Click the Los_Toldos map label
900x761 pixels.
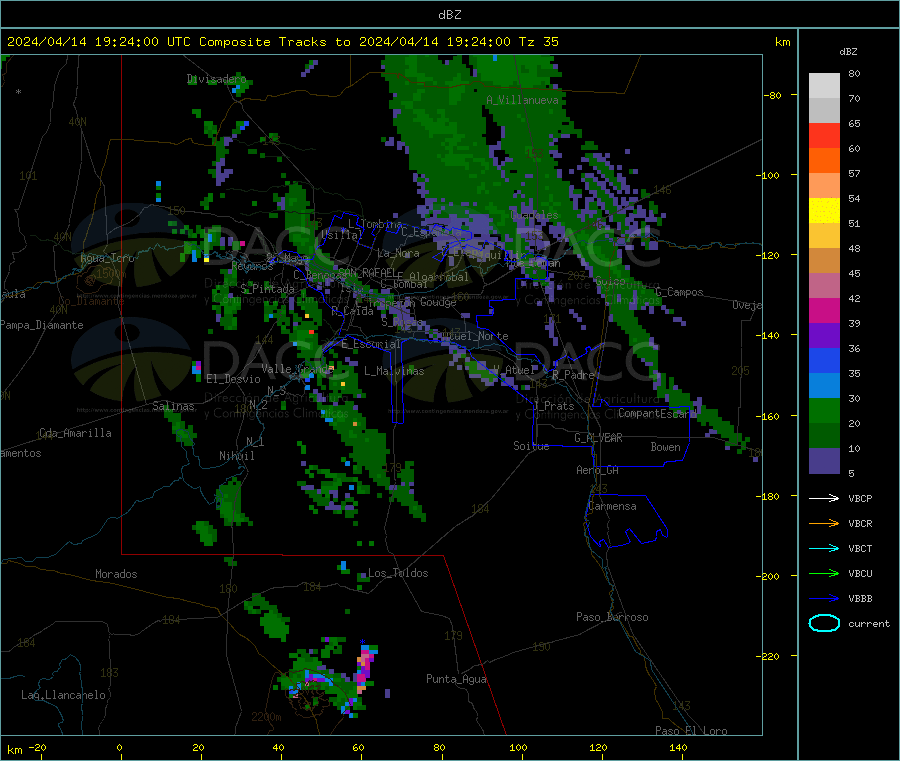click(398, 573)
